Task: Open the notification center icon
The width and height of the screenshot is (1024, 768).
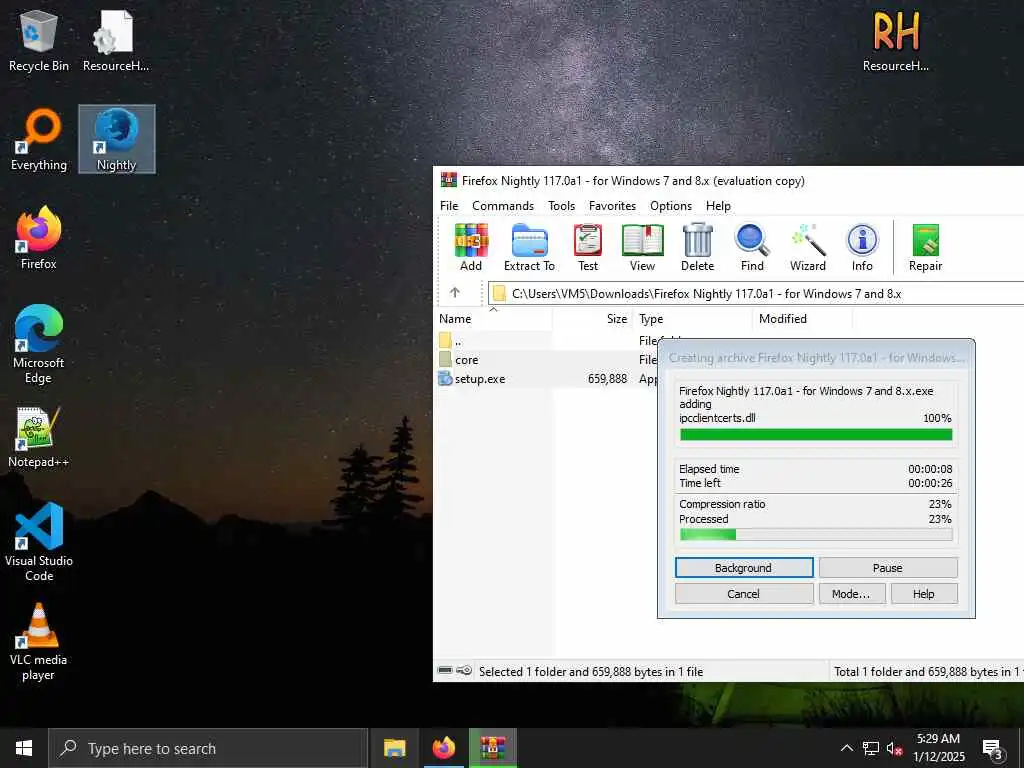Action: click(x=992, y=748)
